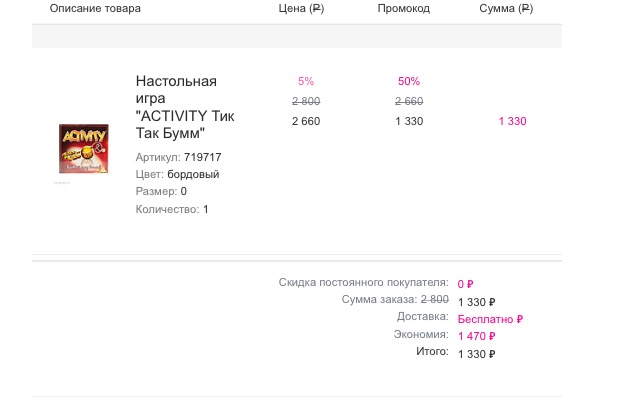Image resolution: width=640 pixels, height=400 pixels.
Task: Click the pink 50% promo discount label
Action: (x=408, y=81)
